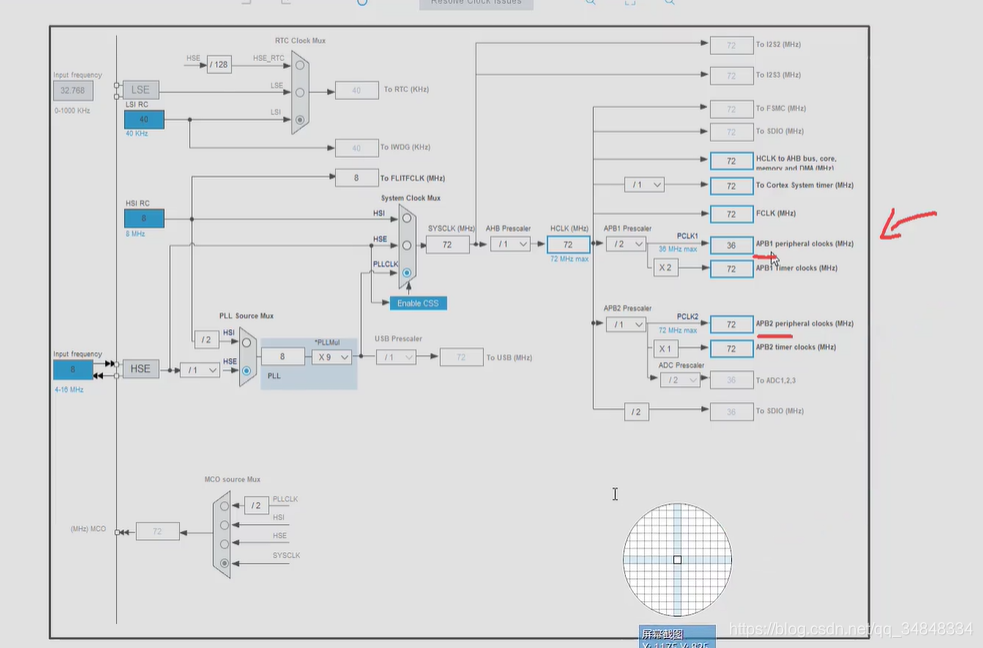Click the To RTC (KHz) 40 box
The width and height of the screenshot is (983, 648).
coord(357,90)
